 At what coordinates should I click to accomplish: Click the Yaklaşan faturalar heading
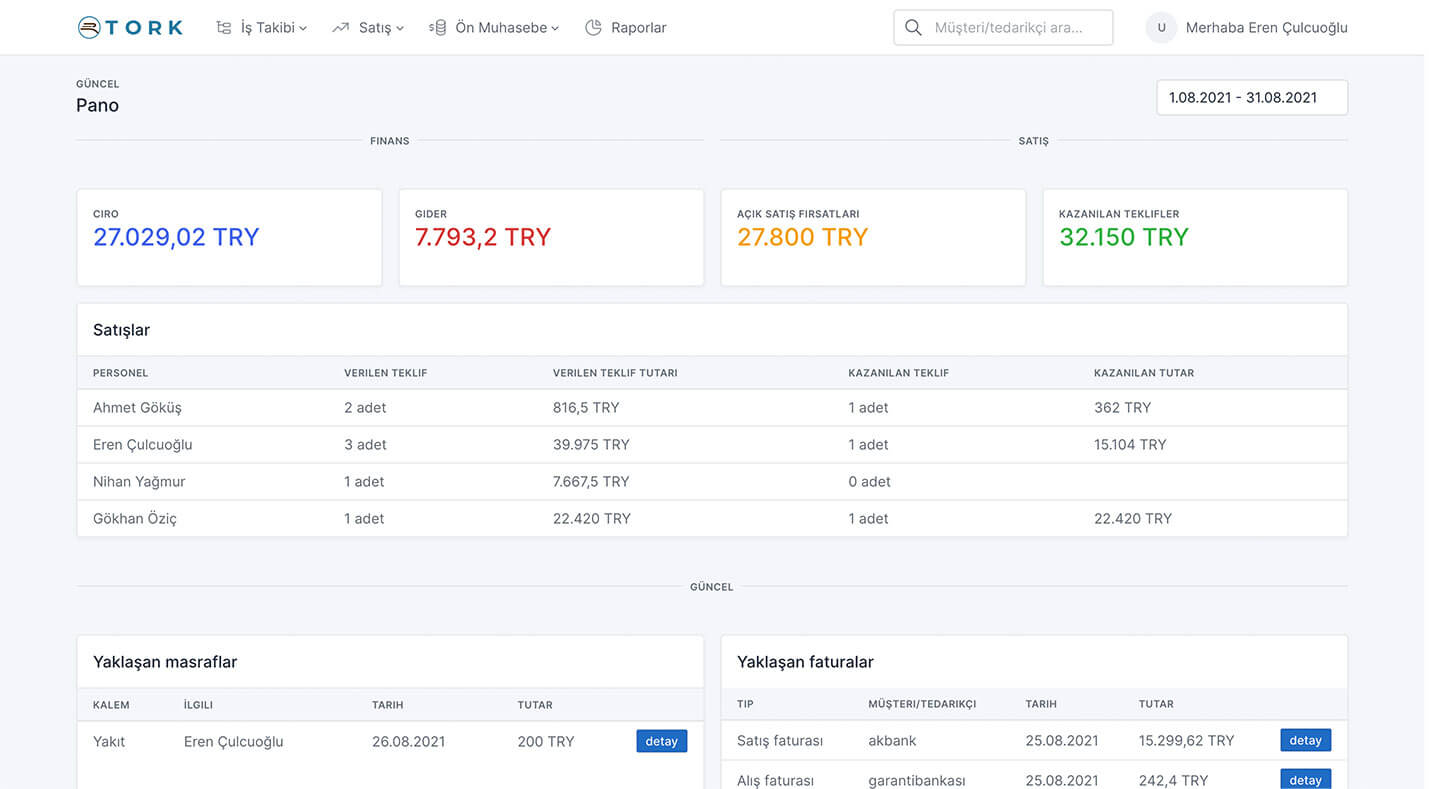[805, 662]
